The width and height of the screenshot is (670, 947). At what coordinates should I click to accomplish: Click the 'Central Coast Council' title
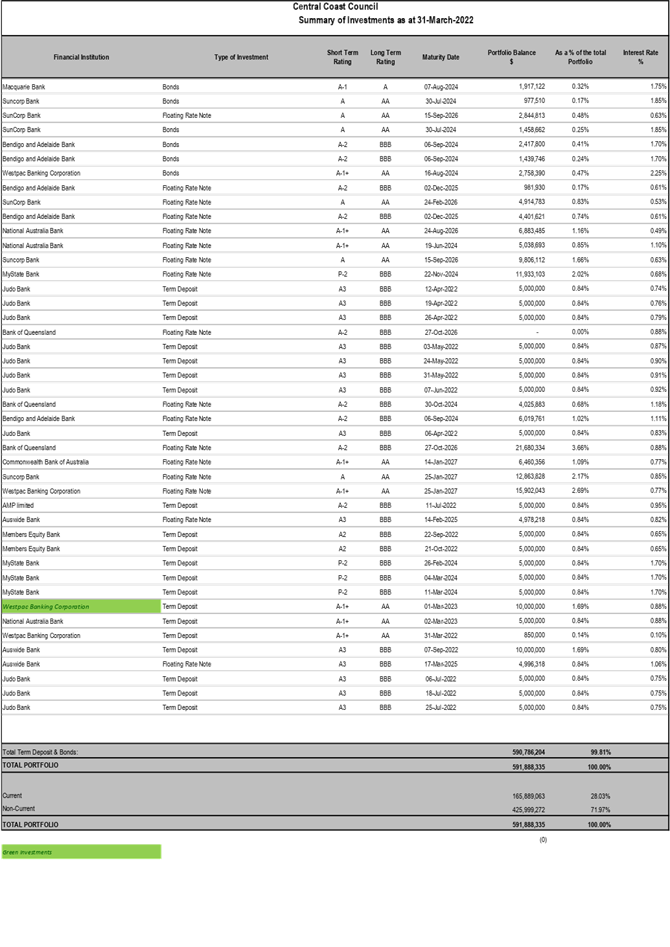335,7
